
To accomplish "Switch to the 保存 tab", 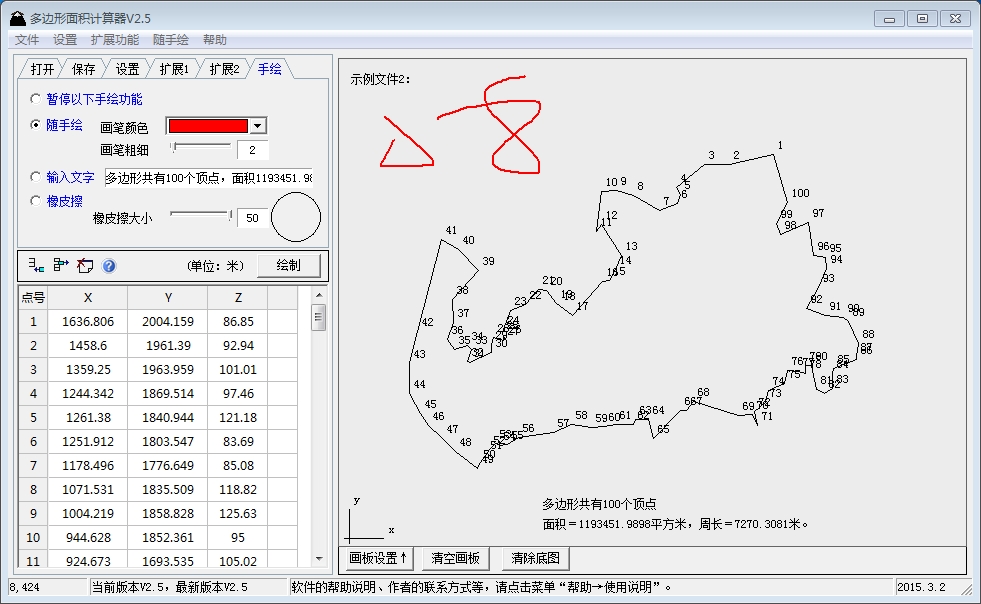I will tap(84, 69).
